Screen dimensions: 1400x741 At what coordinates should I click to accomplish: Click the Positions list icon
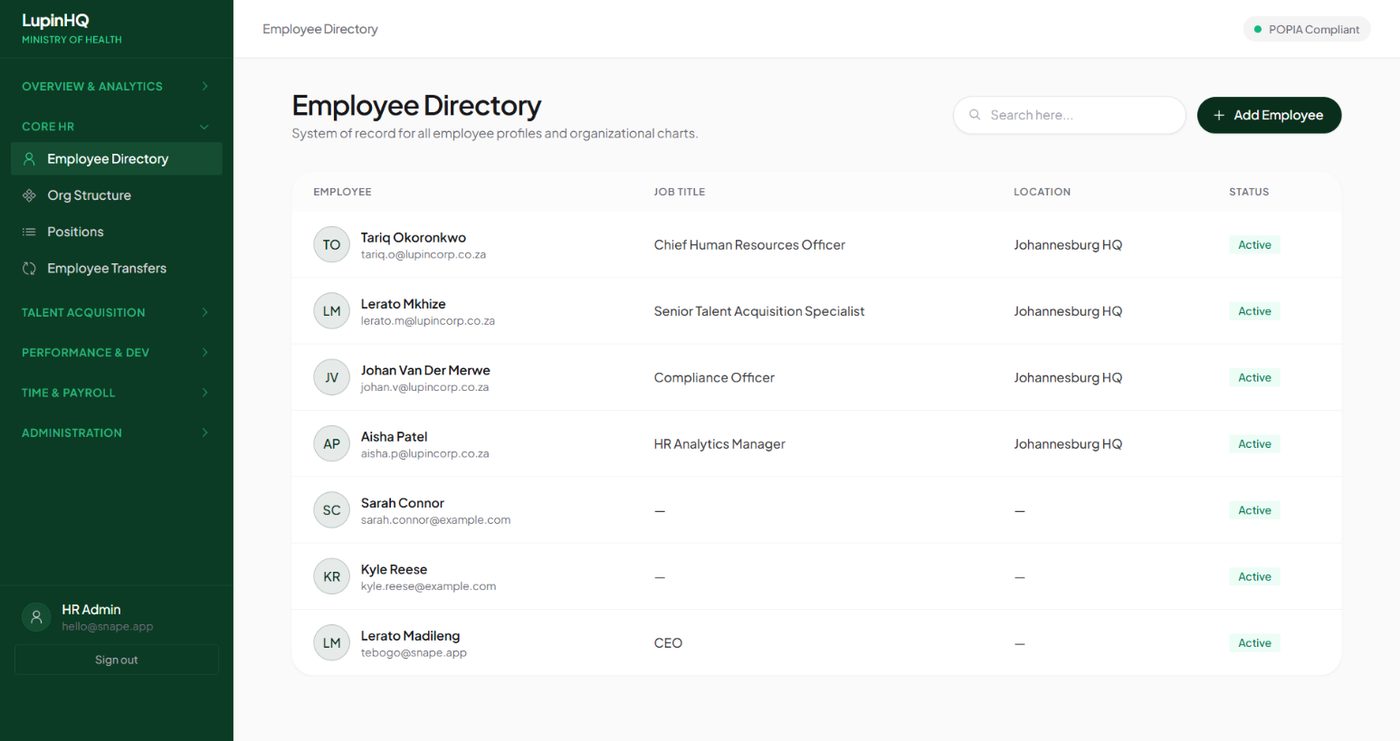[x=29, y=232]
